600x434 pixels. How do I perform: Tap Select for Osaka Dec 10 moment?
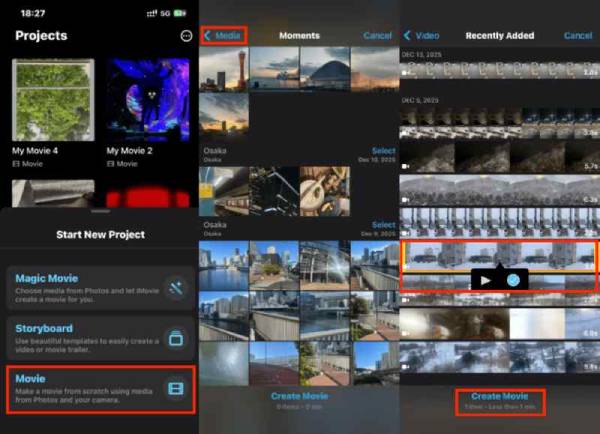point(383,151)
